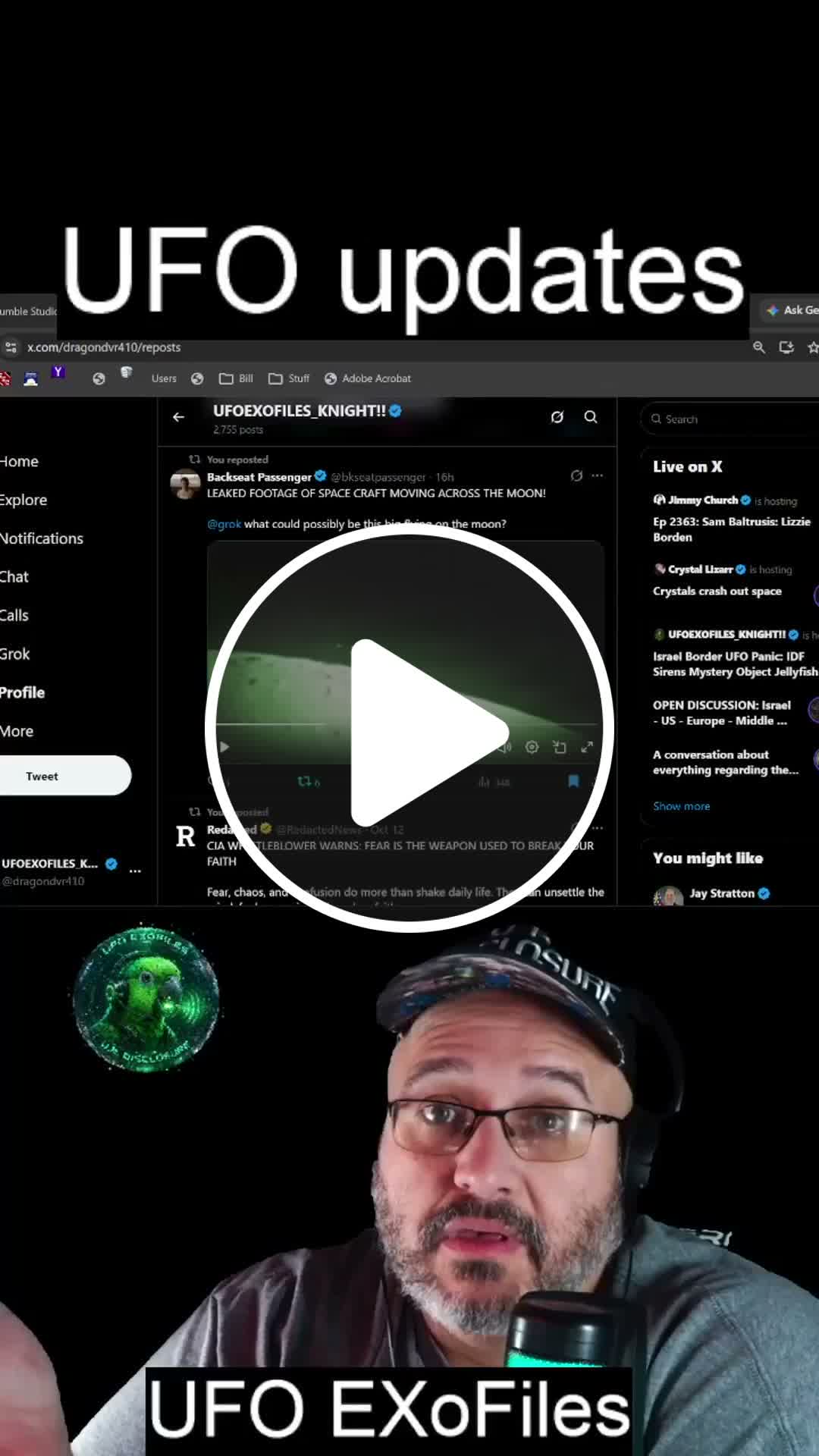Open Grok actions icon on Backseat Passenger post

tap(576, 475)
